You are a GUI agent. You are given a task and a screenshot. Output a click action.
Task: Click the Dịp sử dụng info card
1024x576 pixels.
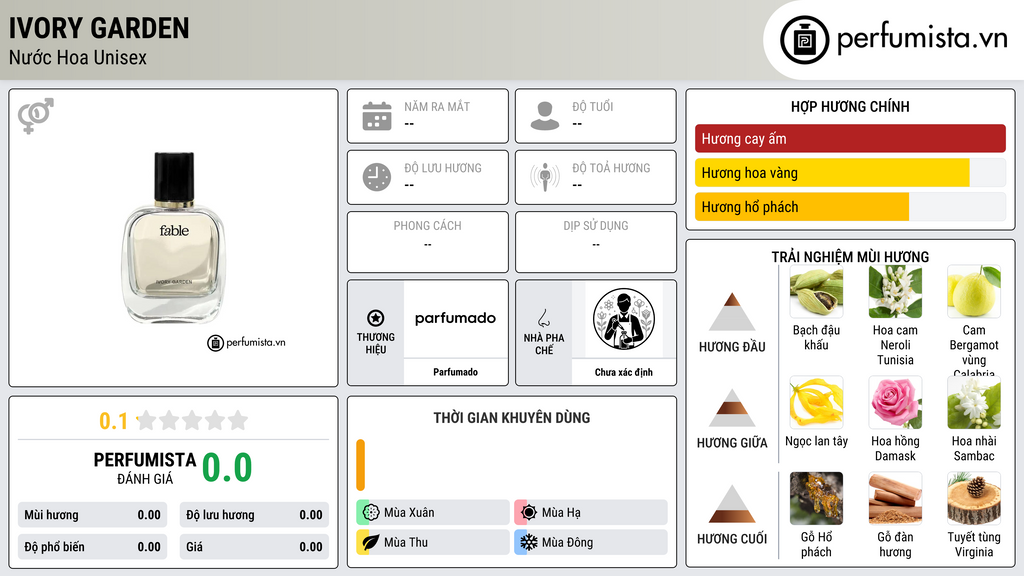tap(596, 242)
